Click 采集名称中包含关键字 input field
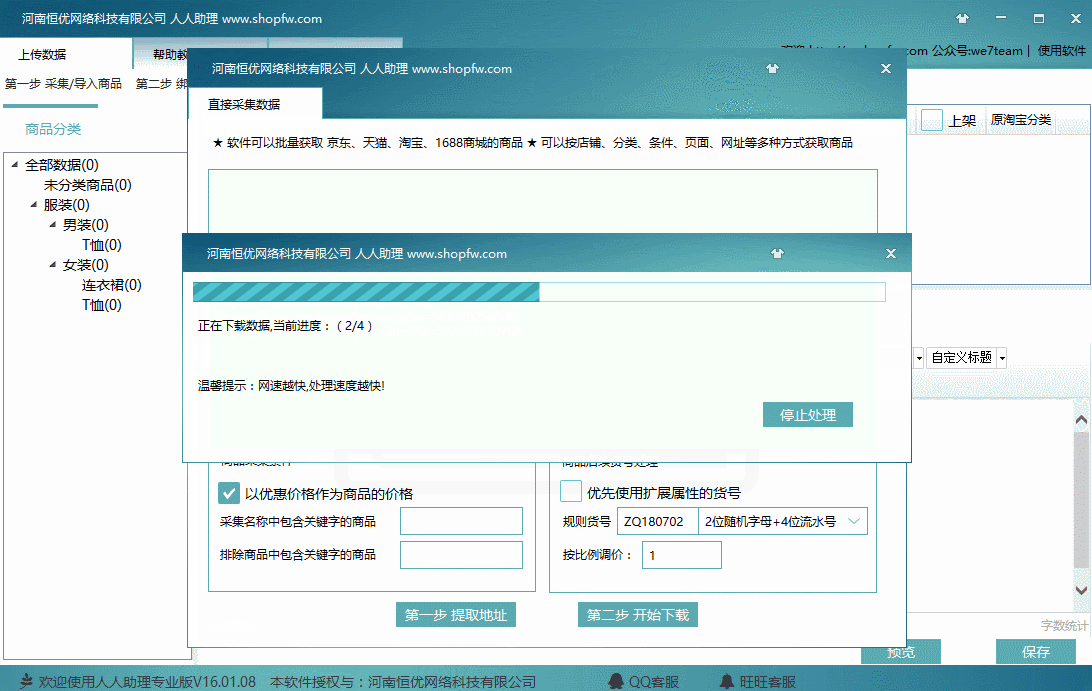The image size is (1092, 691). pyautogui.click(x=461, y=521)
